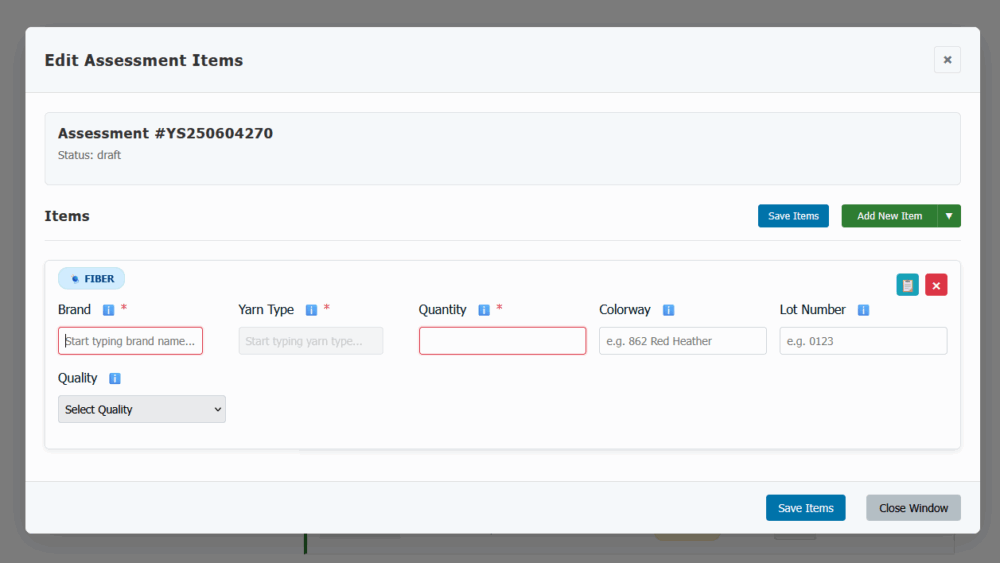Open the Select Quality dropdown
1000x563 pixels.
click(x=142, y=409)
